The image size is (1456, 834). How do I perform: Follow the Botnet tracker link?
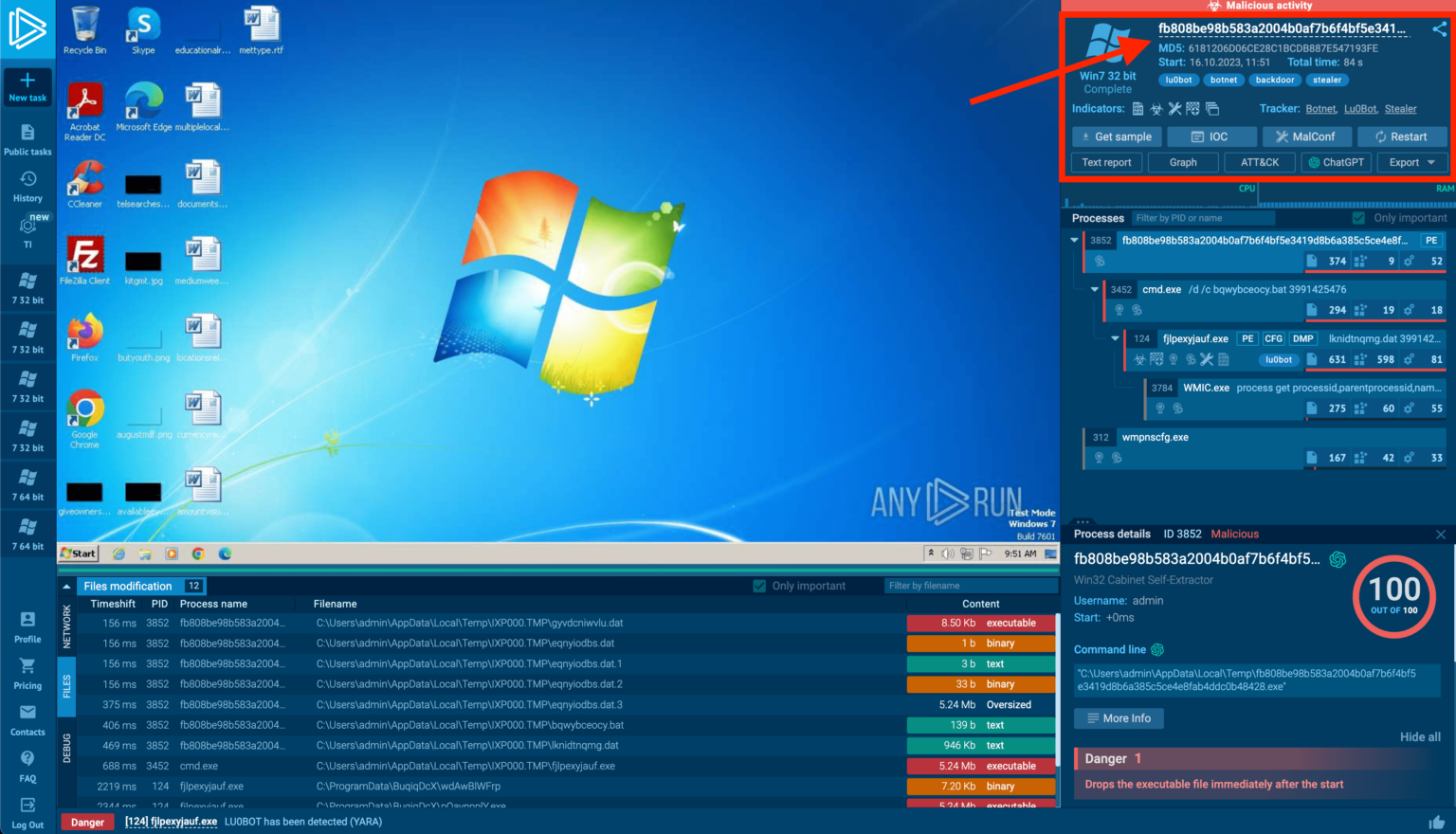point(1320,108)
